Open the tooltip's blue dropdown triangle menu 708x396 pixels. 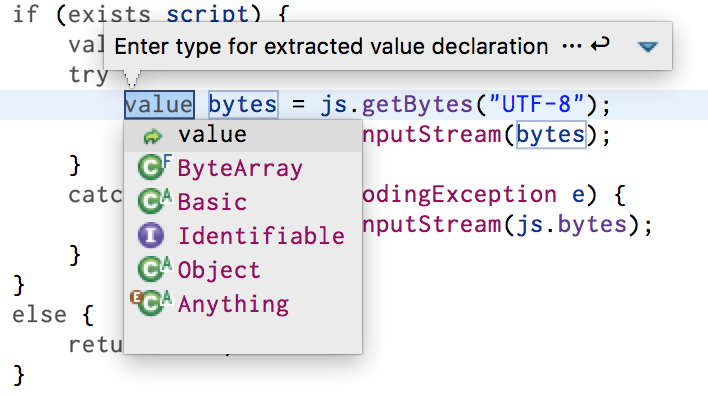pyautogui.click(x=647, y=47)
